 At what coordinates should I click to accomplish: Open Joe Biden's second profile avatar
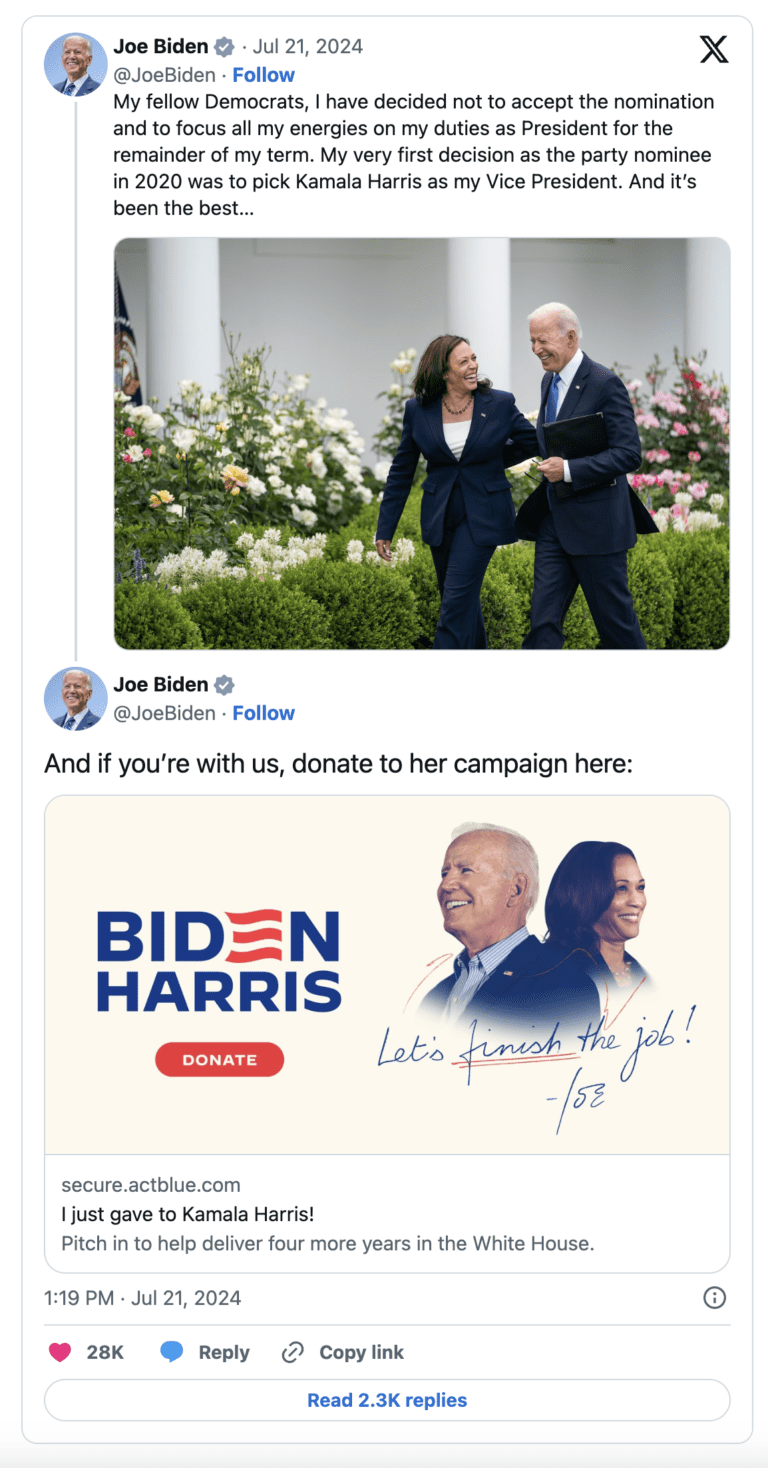point(76,698)
